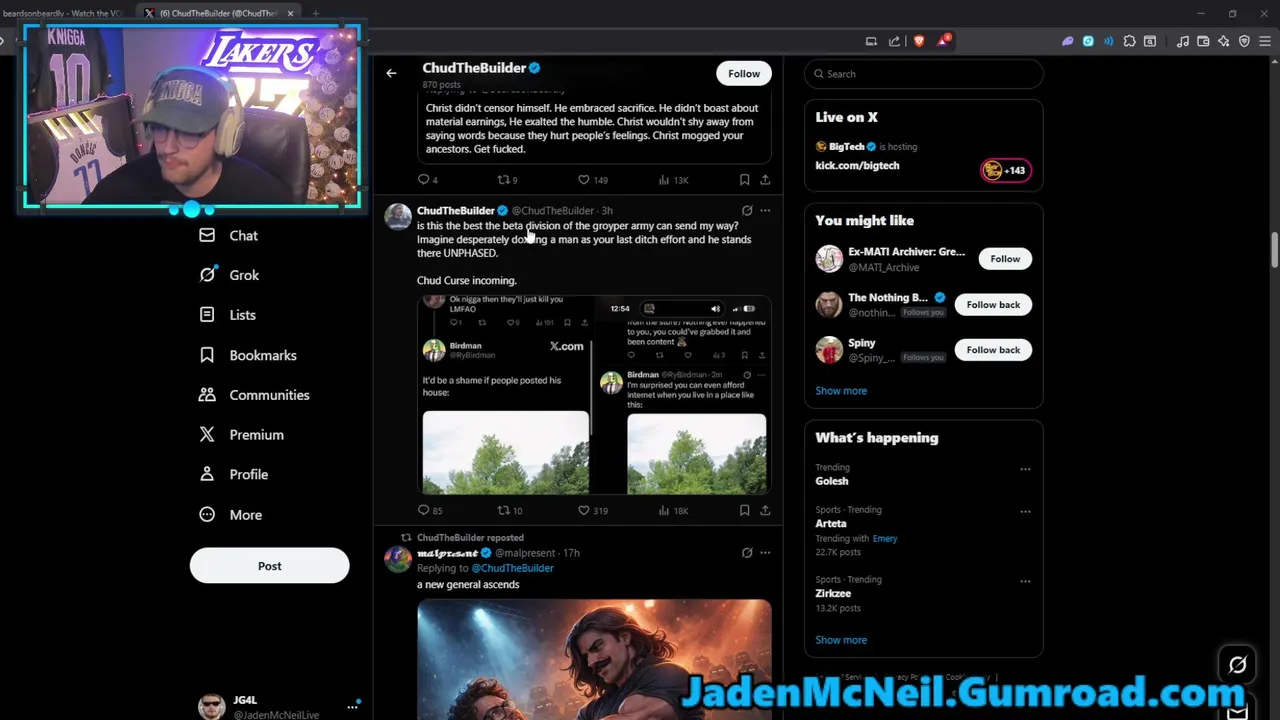
Task: Open kick.com/bigtech live broadcast
Action: pos(857,166)
